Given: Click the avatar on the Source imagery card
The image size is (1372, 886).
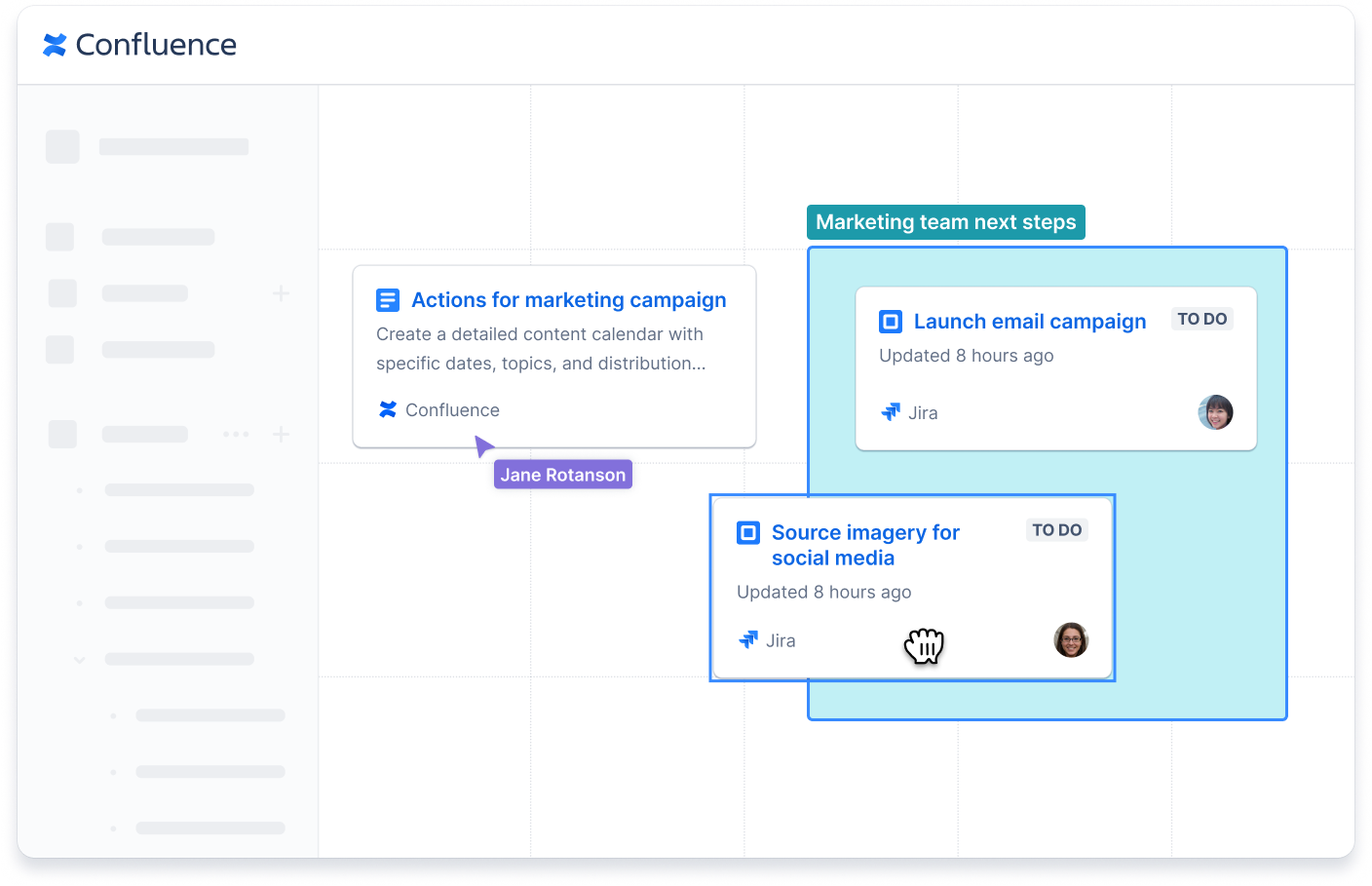Looking at the screenshot, I should (1071, 639).
